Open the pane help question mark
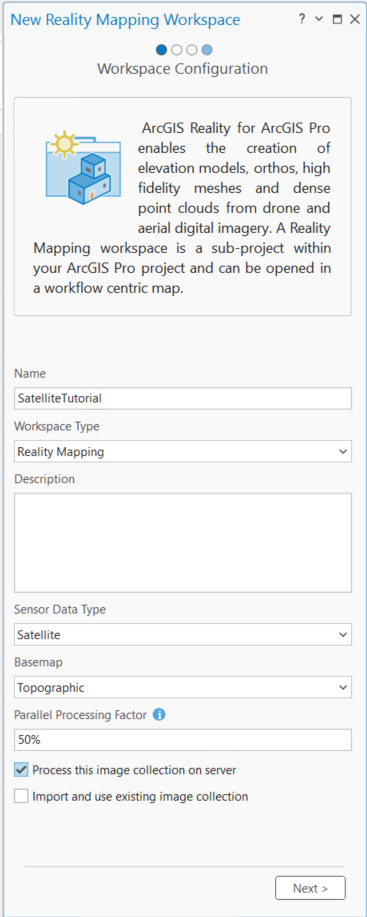The image size is (367, 917). click(302, 19)
